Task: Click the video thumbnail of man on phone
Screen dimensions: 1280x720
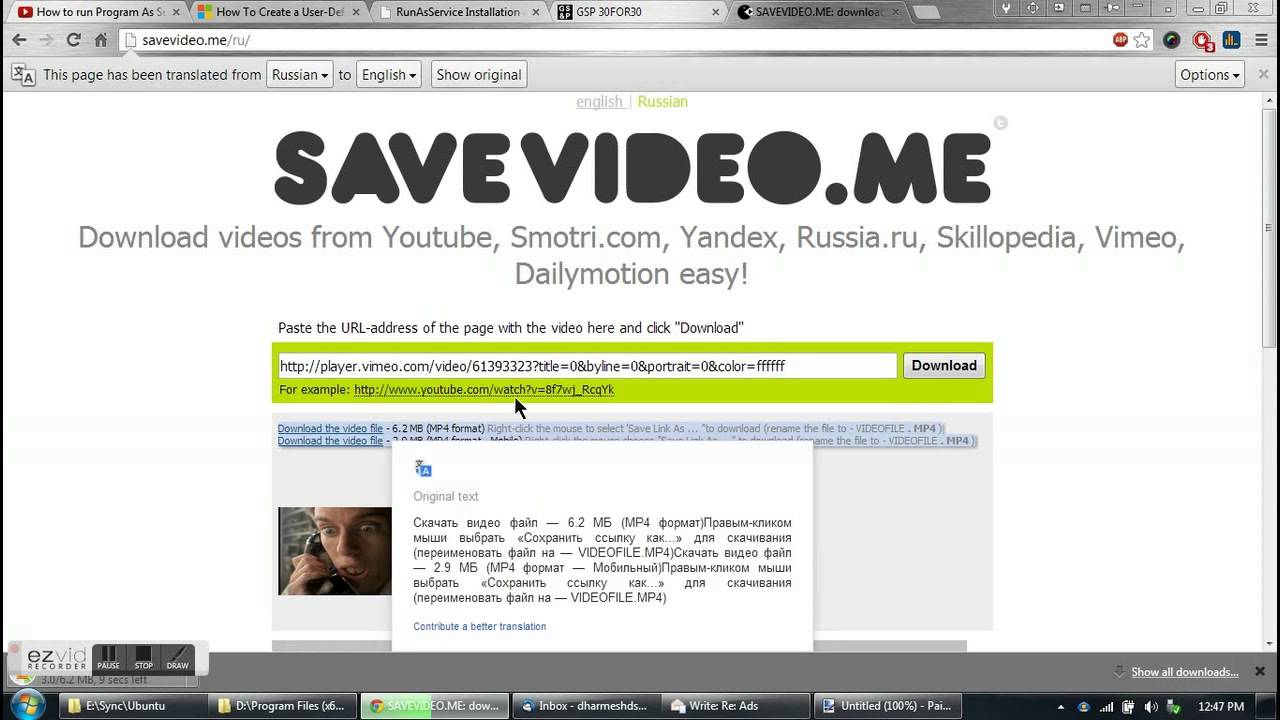Action: pyautogui.click(x=335, y=551)
